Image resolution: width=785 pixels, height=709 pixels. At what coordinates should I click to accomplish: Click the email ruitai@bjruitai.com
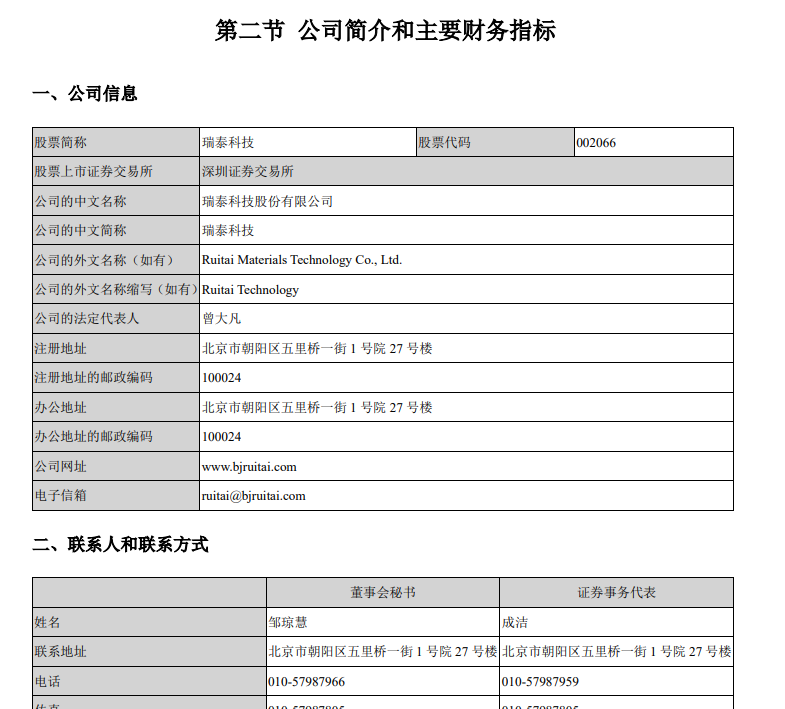click(x=253, y=496)
